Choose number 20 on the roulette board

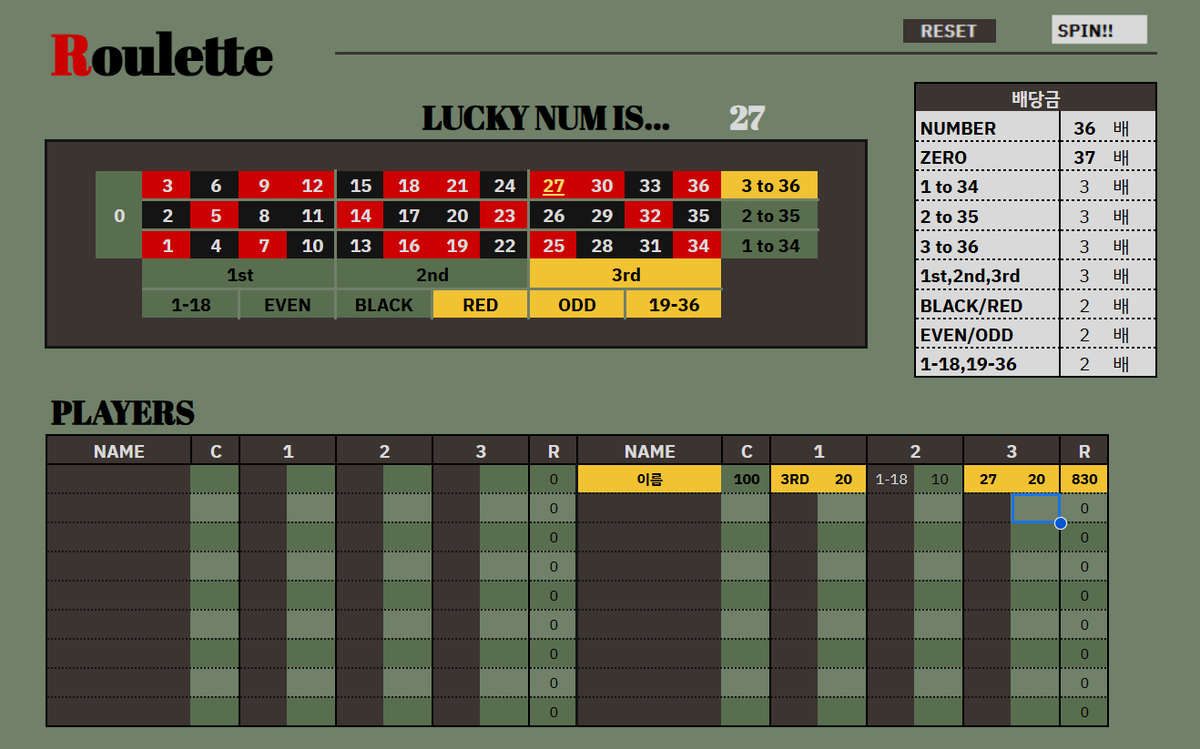click(457, 215)
